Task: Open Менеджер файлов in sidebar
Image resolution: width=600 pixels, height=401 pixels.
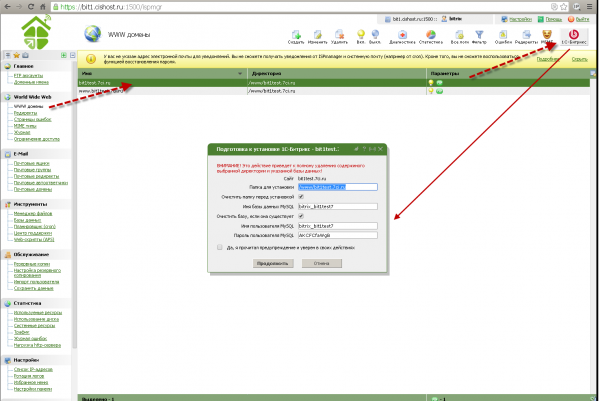Action: click(x=33, y=214)
